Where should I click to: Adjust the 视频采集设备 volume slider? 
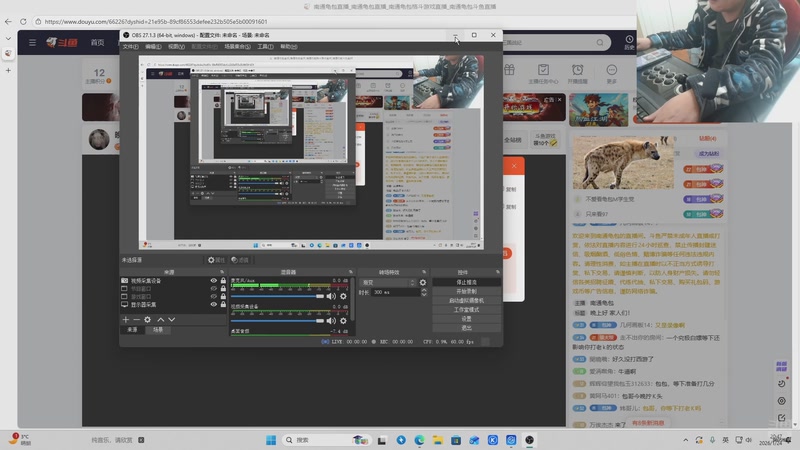(x=277, y=320)
